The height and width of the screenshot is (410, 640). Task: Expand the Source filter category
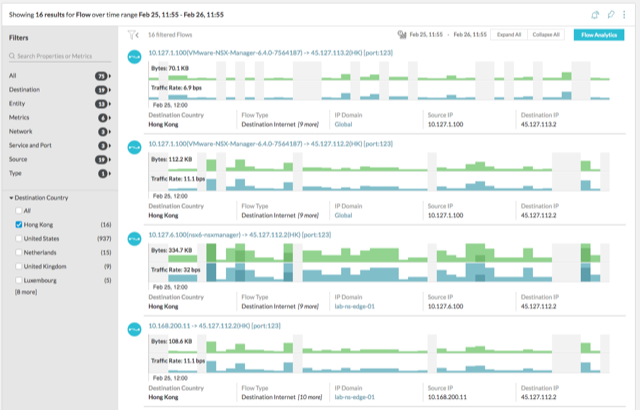tap(110, 160)
